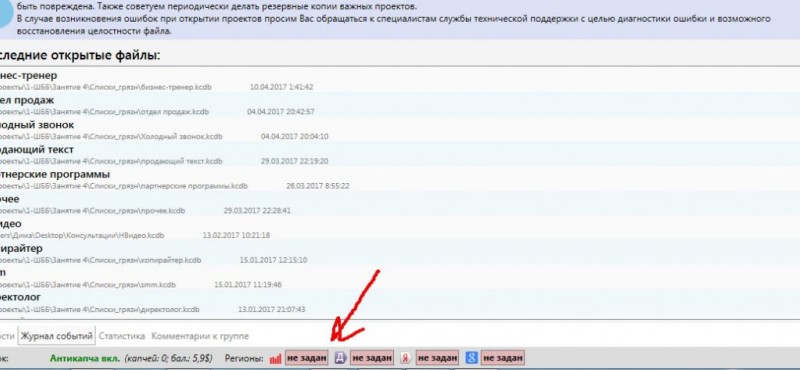Click the Google blue '8' region icon
Screen dimensions: 800x370
coord(471,358)
